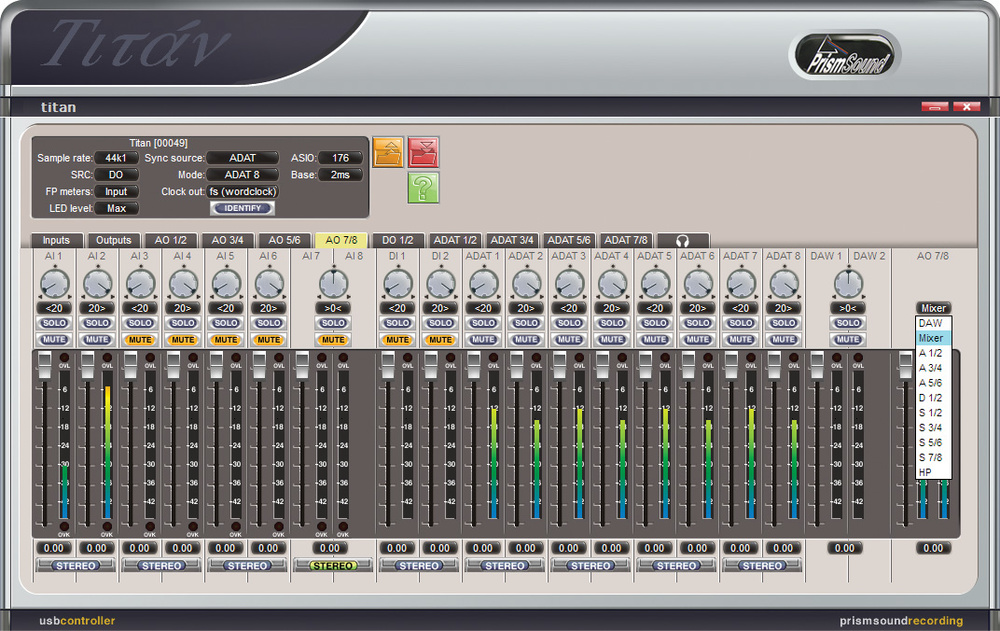1000x631 pixels.
Task: Open the ASIO 176 dropdown
Action: click(341, 158)
